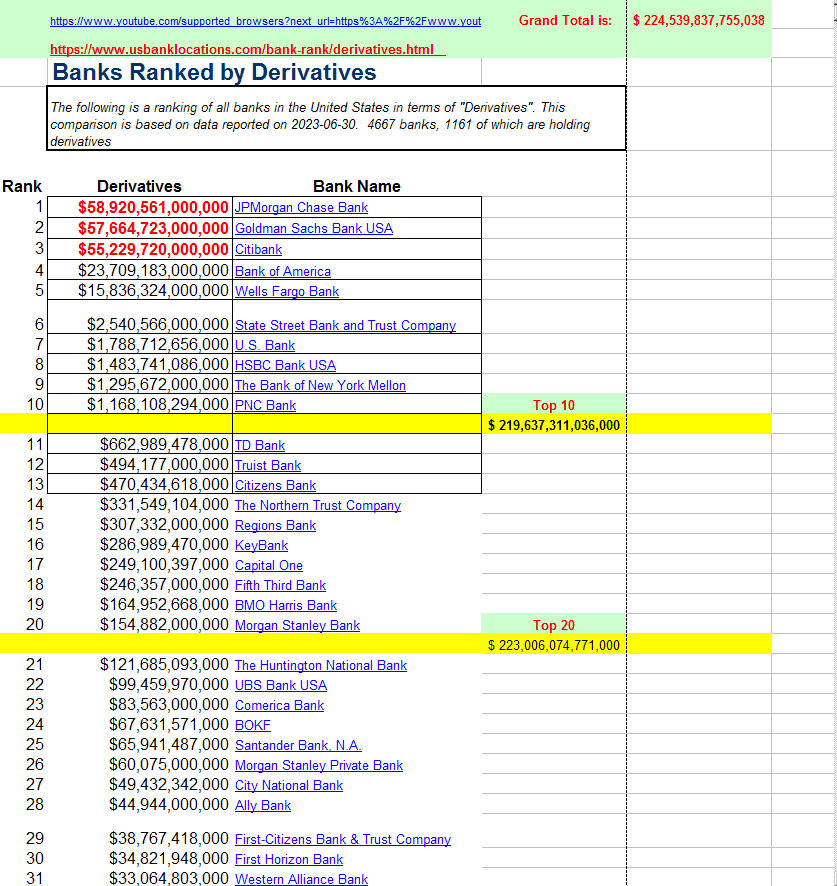Select the Grand Total value $224,539,837,755,038
Screen dimensions: 837x886
(699, 21)
